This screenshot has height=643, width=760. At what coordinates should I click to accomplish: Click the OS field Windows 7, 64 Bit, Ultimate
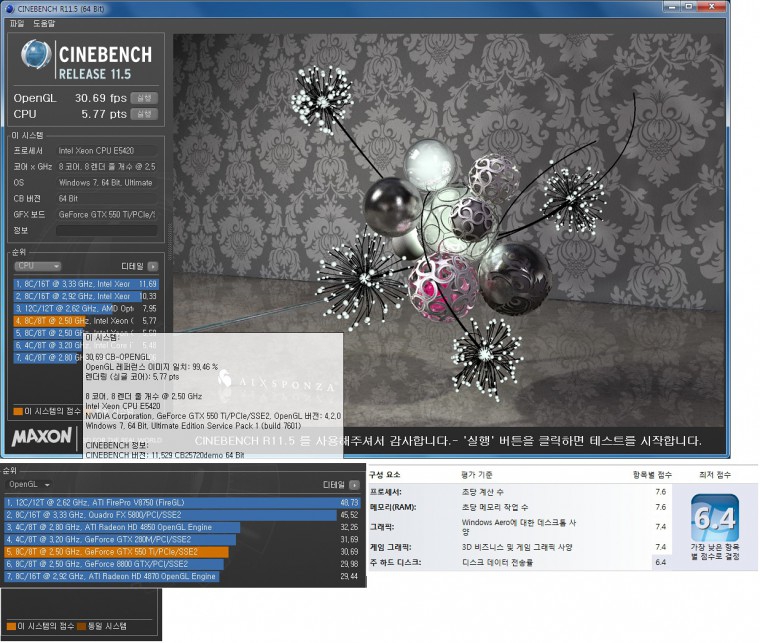pyautogui.click(x=107, y=183)
